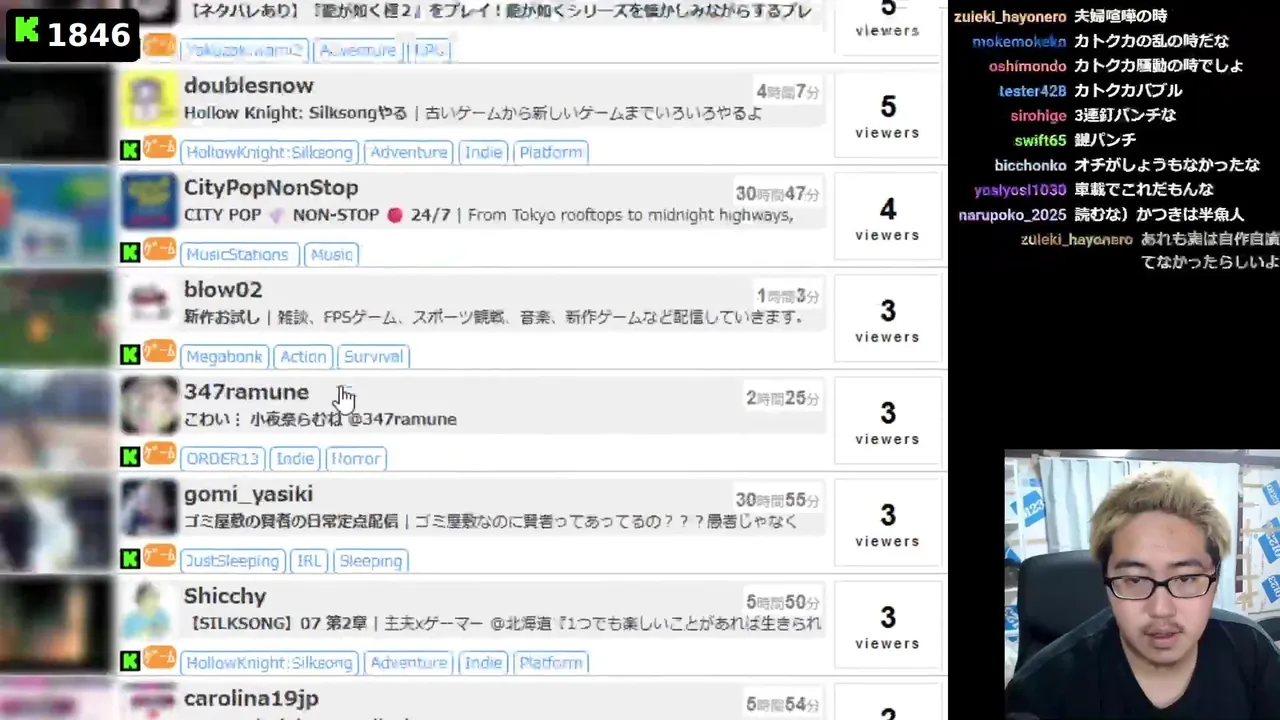Click the Kick K icon in blow02 row

point(130,355)
